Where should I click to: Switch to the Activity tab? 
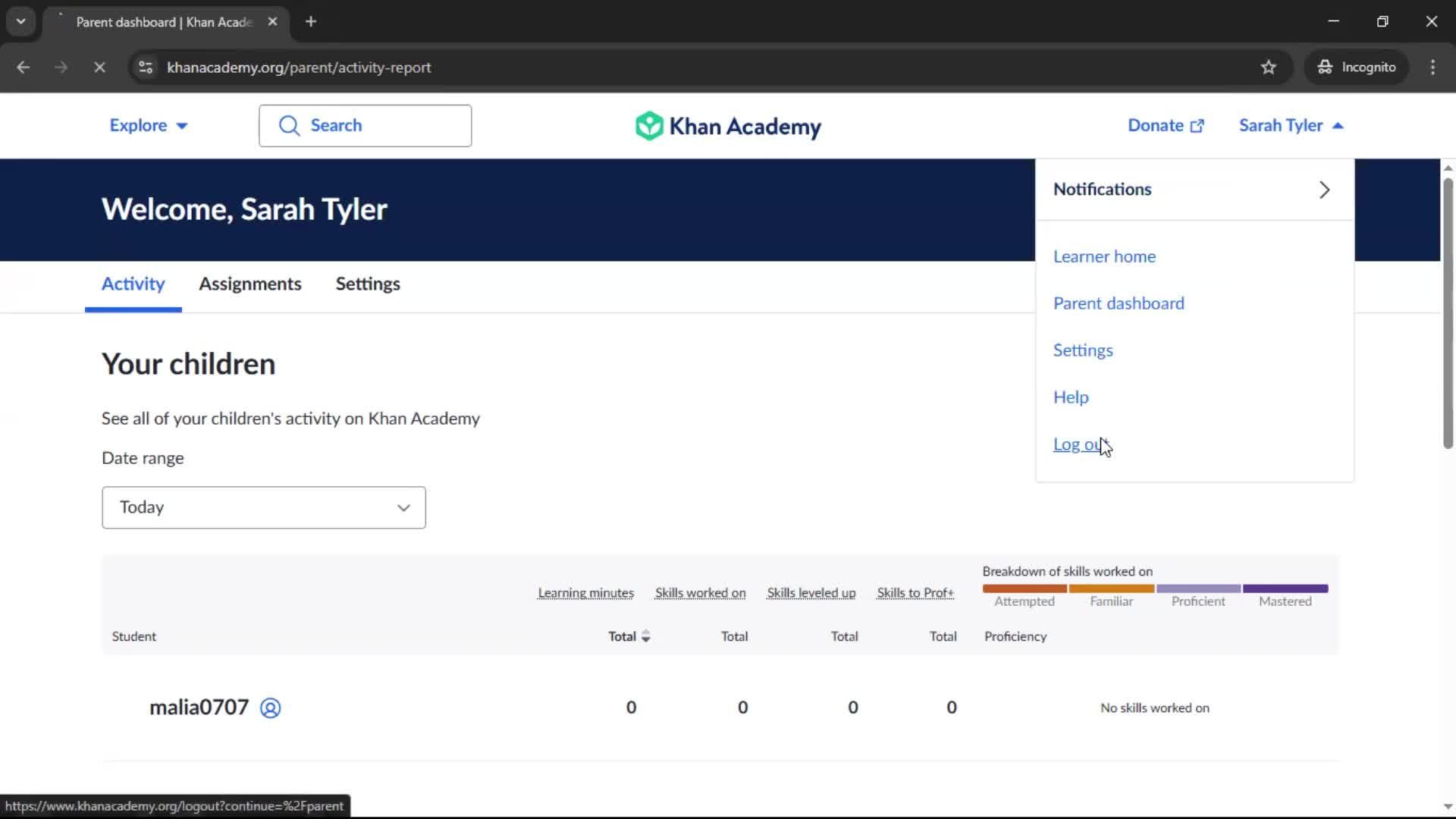click(x=133, y=284)
